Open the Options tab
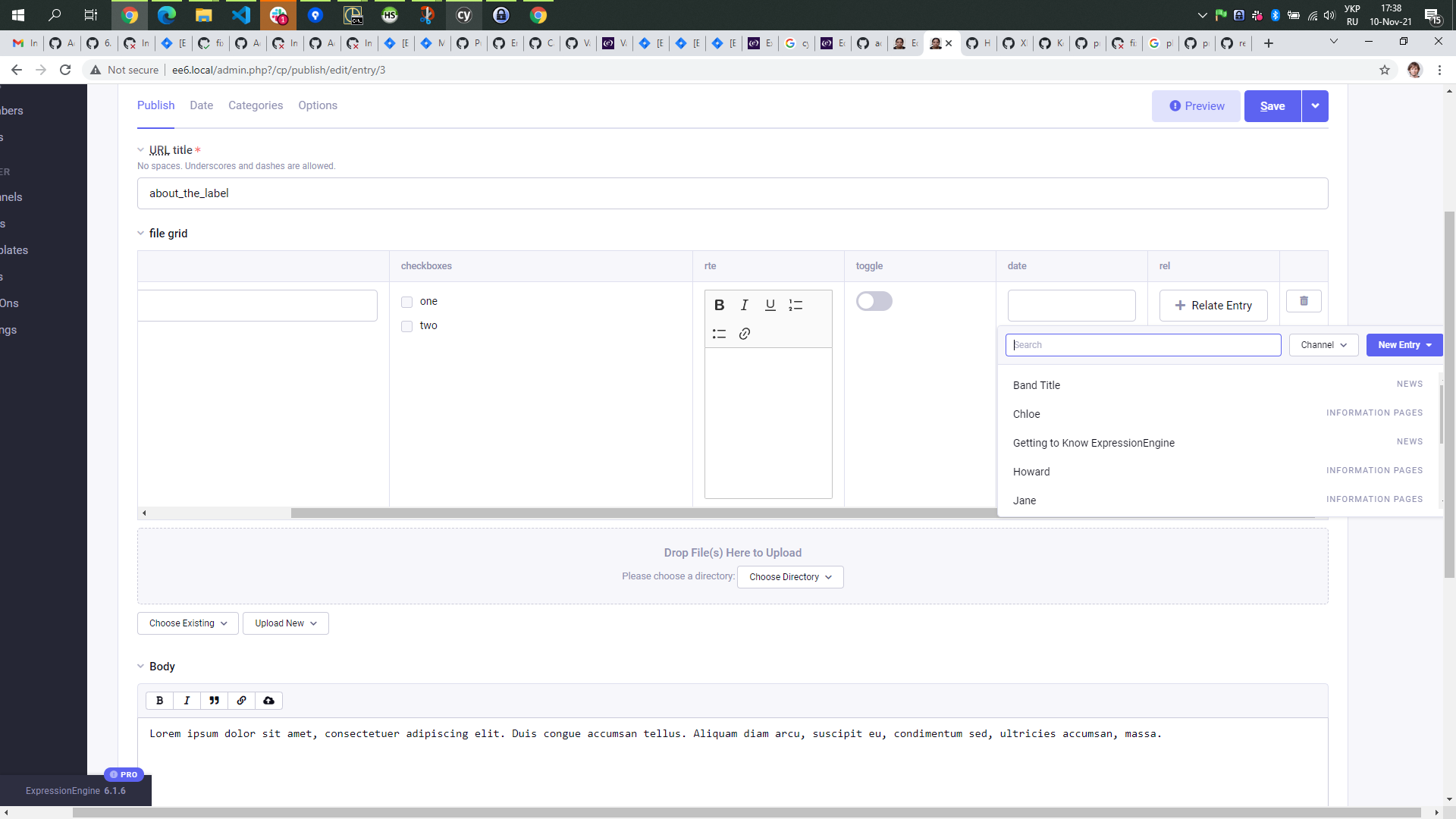 (x=317, y=105)
